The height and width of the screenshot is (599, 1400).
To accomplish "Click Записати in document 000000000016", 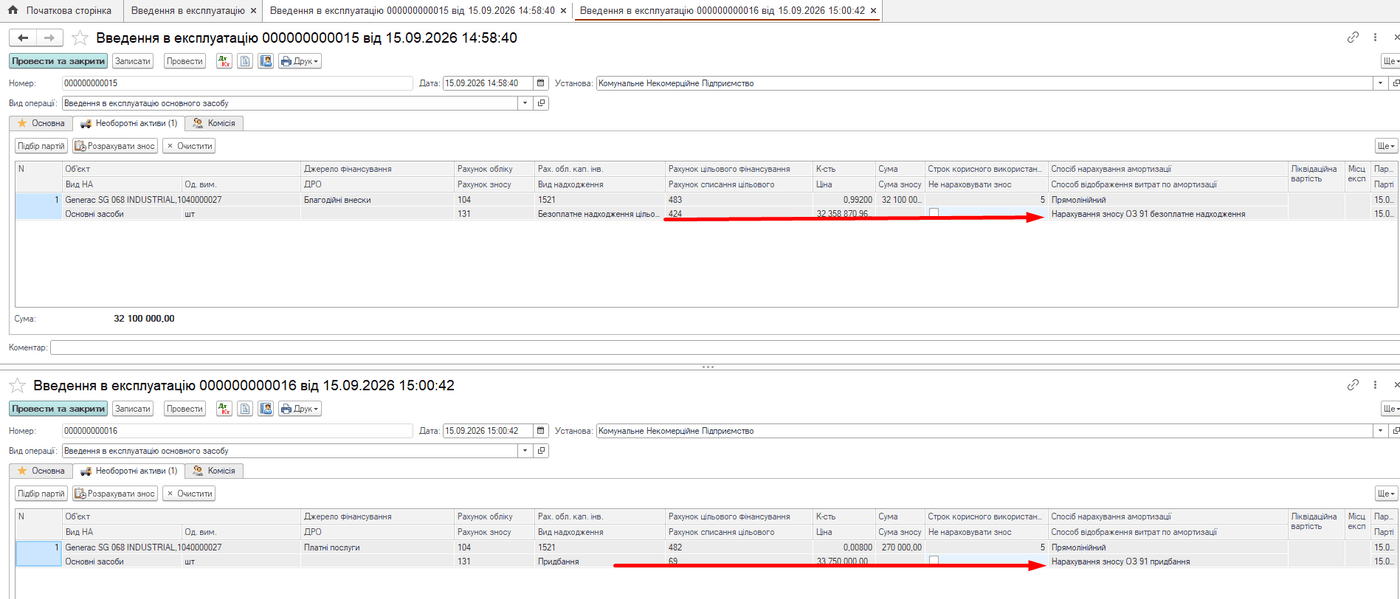I will (132, 408).
